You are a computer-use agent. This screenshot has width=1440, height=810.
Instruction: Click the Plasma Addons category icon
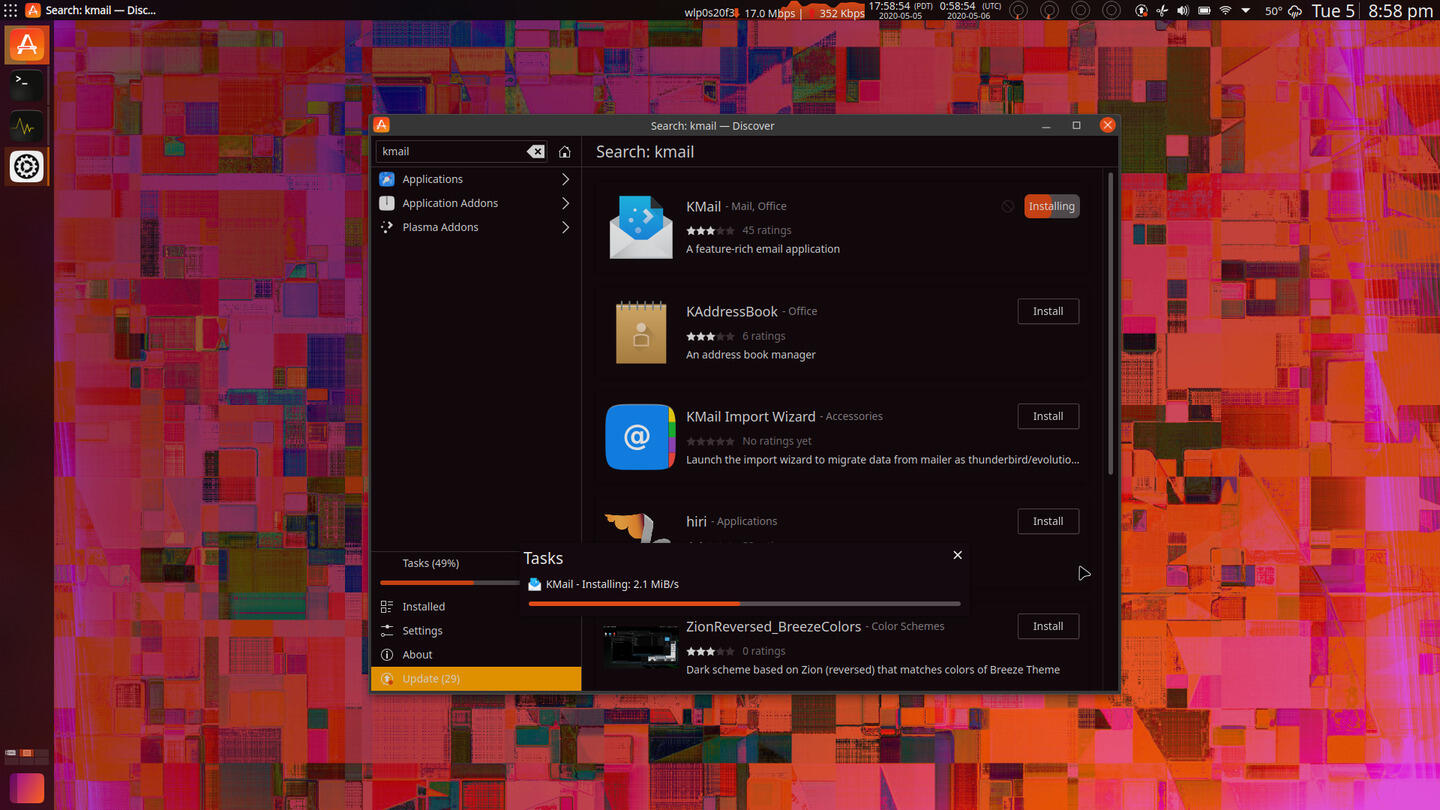pos(387,227)
